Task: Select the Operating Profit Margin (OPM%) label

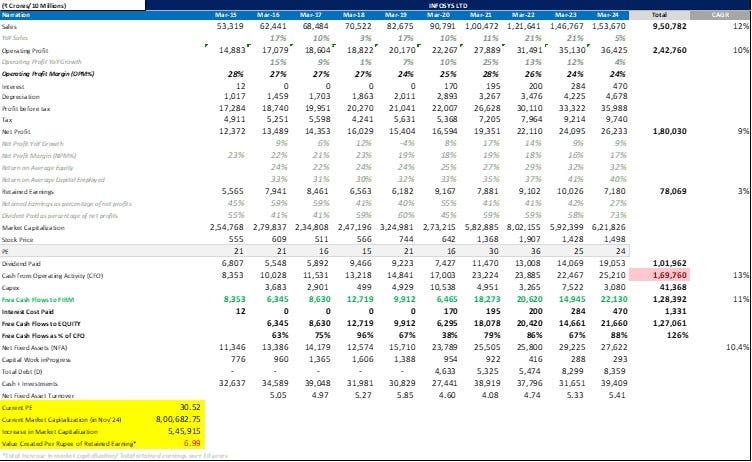Action: (48, 74)
